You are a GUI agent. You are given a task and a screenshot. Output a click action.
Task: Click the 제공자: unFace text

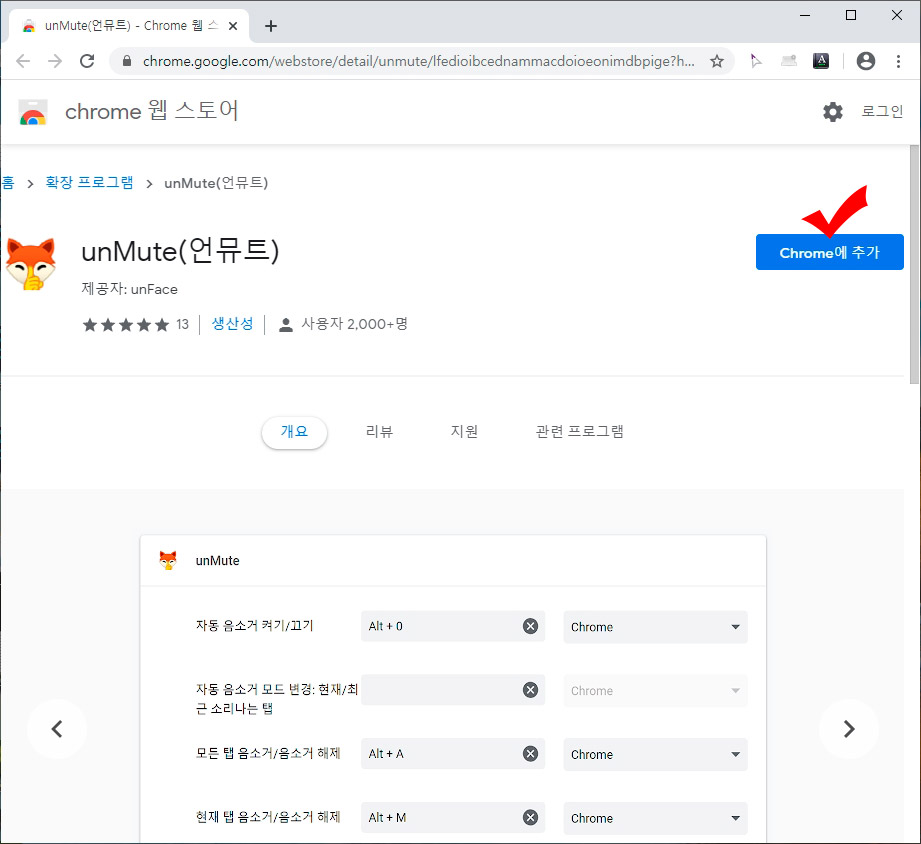129,289
